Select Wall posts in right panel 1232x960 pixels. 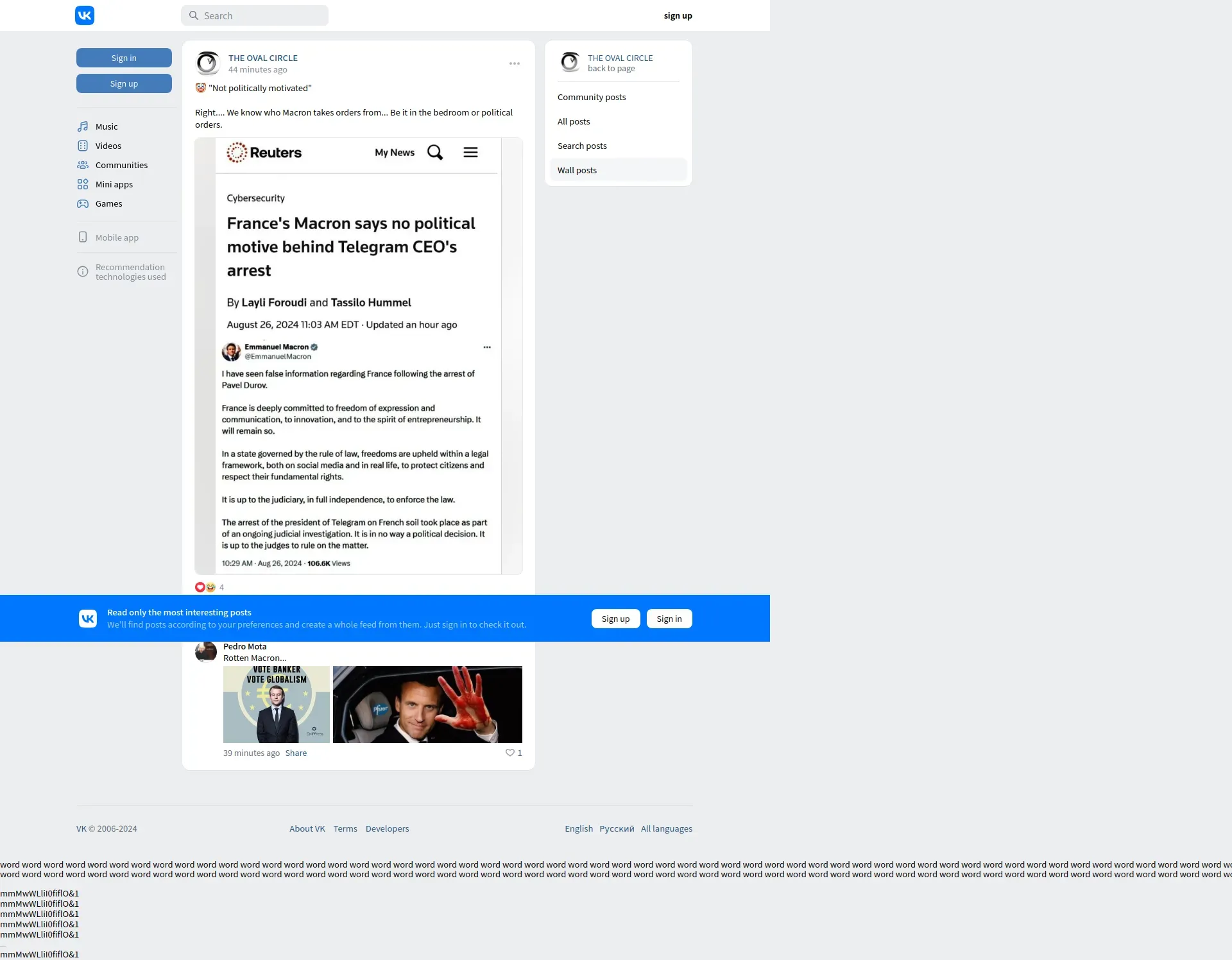(577, 170)
